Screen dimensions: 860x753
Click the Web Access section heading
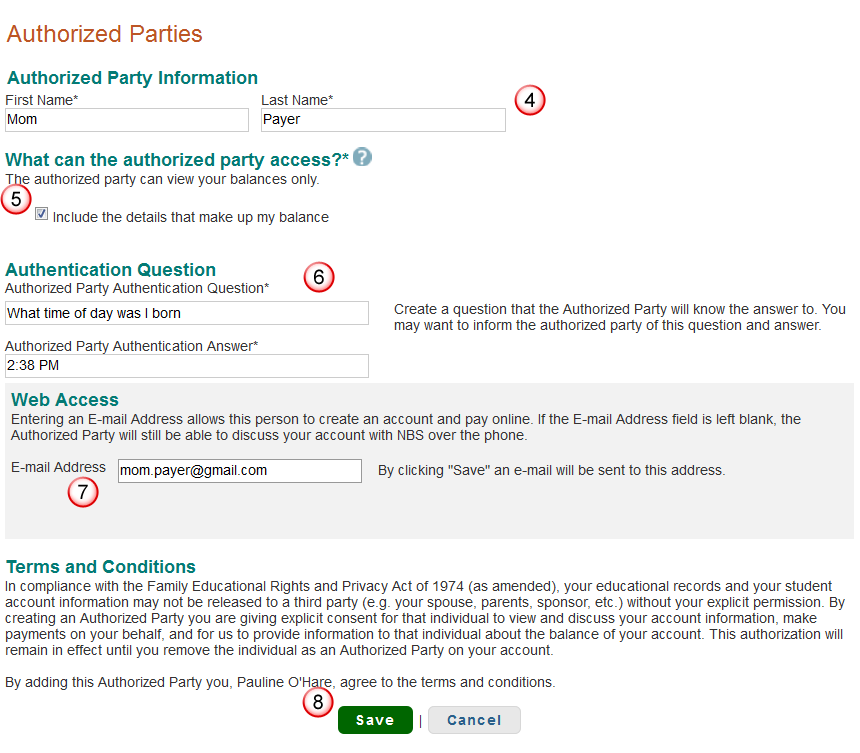tap(65, 400)
